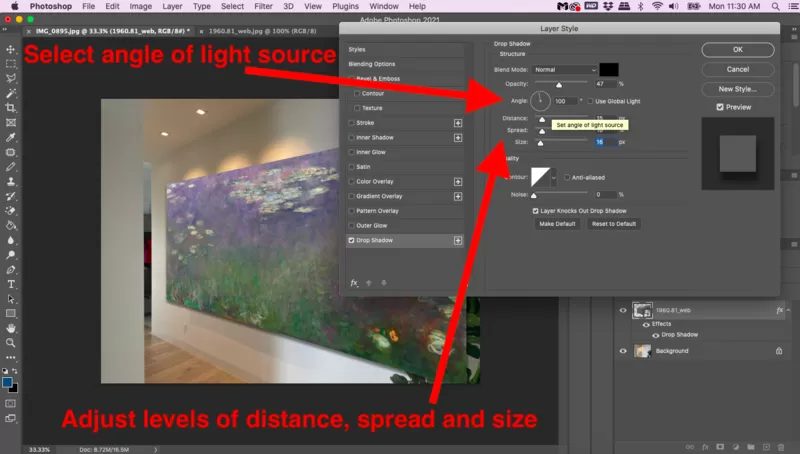The image size is (800, 454).
Task: Hide the Background layer
Action: [x=623, y=351]
